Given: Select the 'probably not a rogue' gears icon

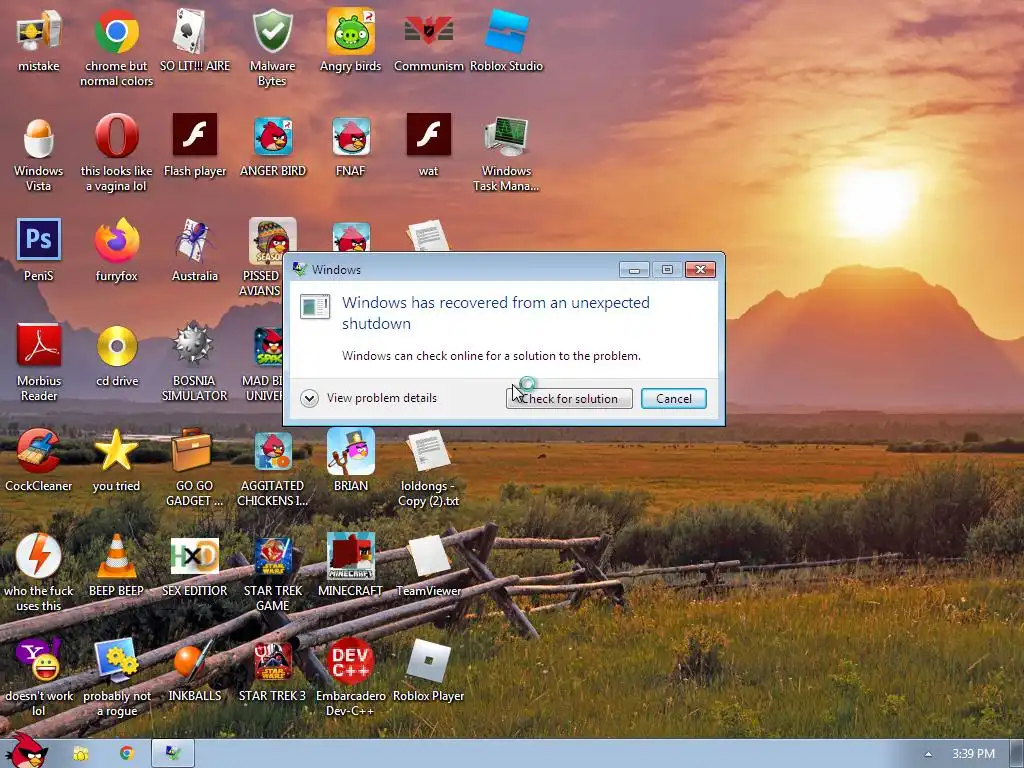Looking at the screenshot, I should point(116,661).
